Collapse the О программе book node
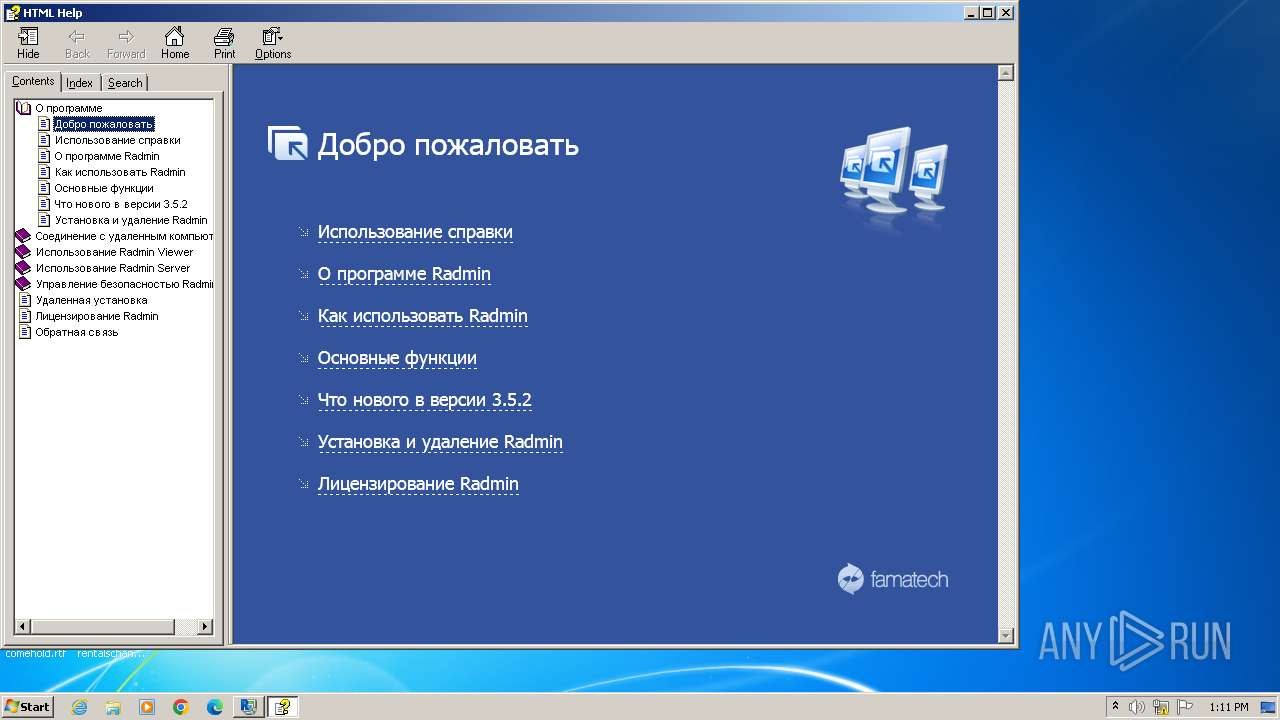1280x720 pixels. [x=24, y=108]
